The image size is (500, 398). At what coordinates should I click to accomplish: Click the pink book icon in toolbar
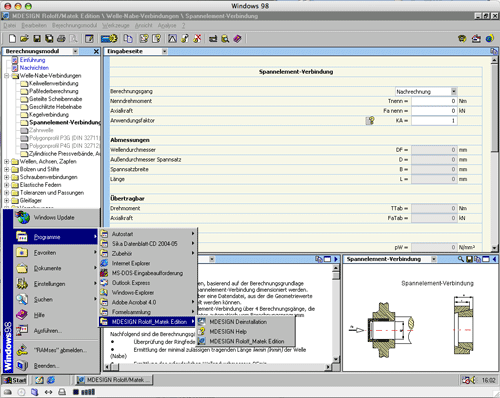click(x=237, y=39)
